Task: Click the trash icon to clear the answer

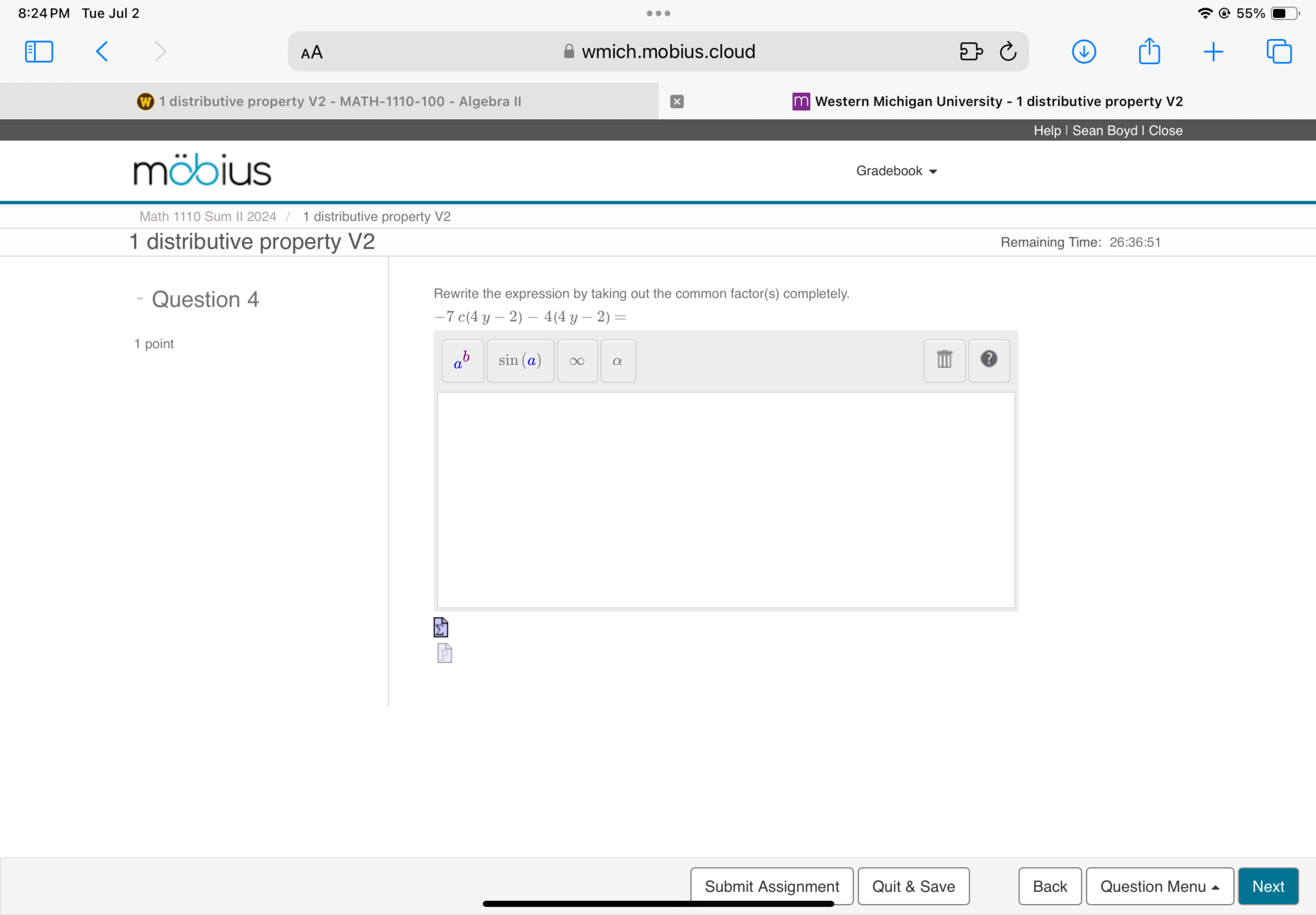Action: click(944, 360)
